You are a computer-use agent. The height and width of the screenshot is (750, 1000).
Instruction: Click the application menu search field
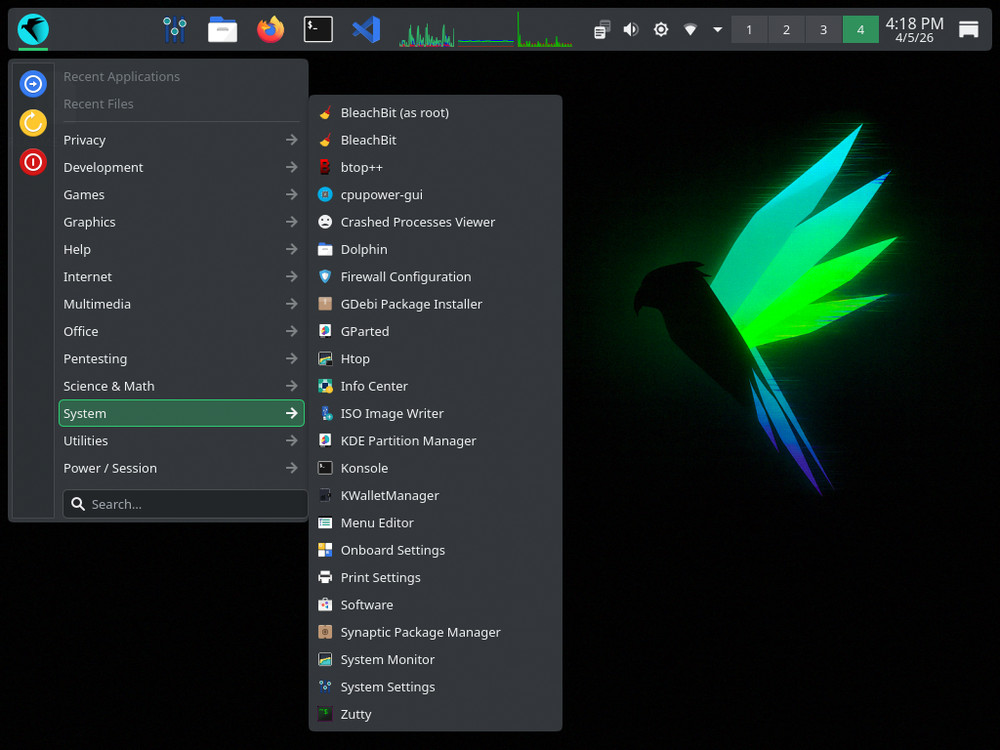(184, 504)
